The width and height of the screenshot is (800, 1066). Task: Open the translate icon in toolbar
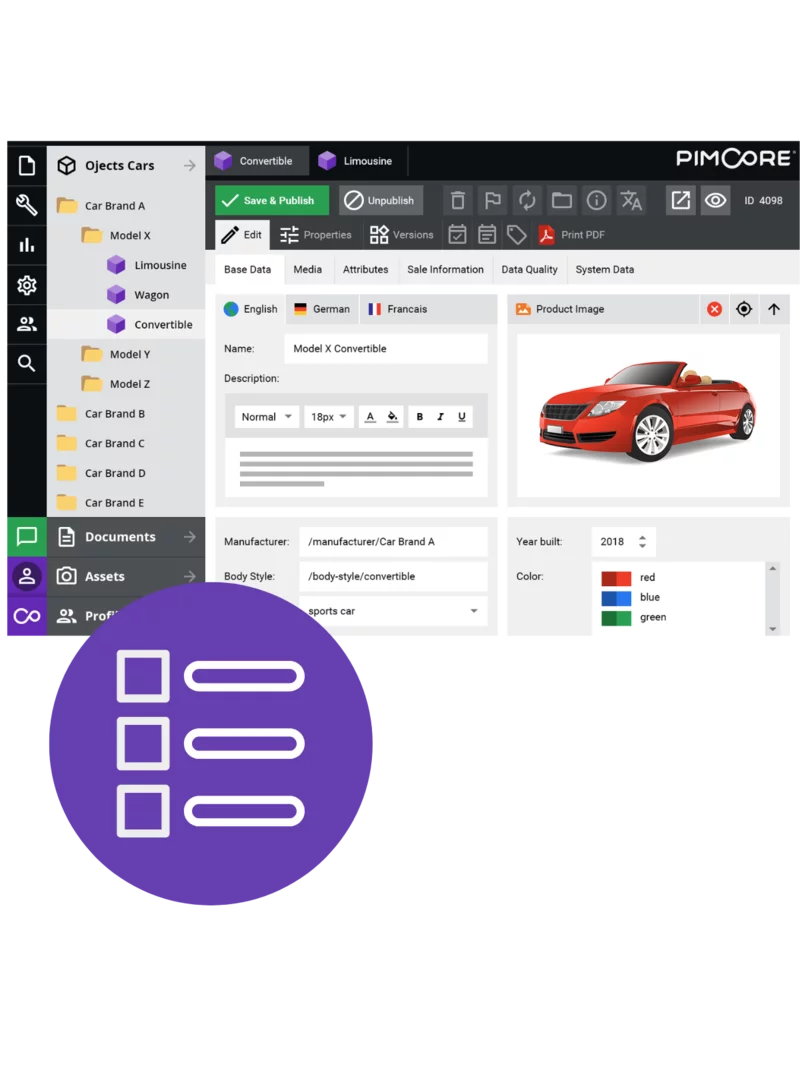coord(631,200)
